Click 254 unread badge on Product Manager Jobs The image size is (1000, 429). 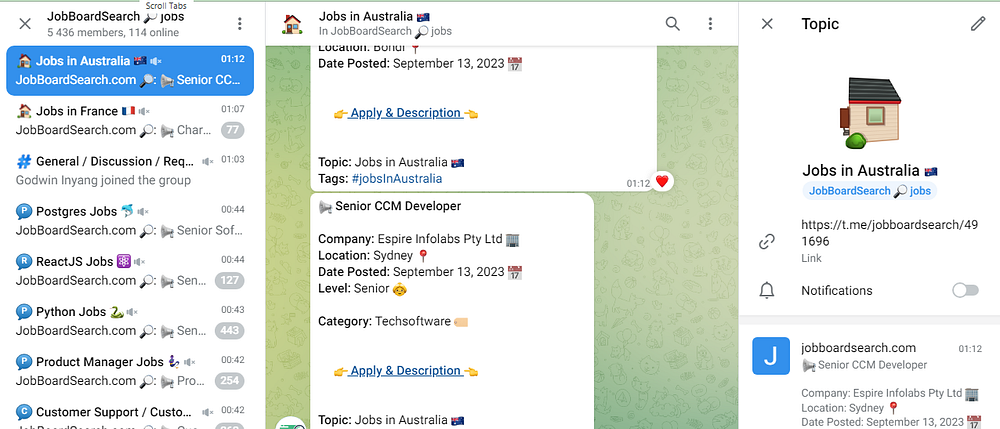230,381
